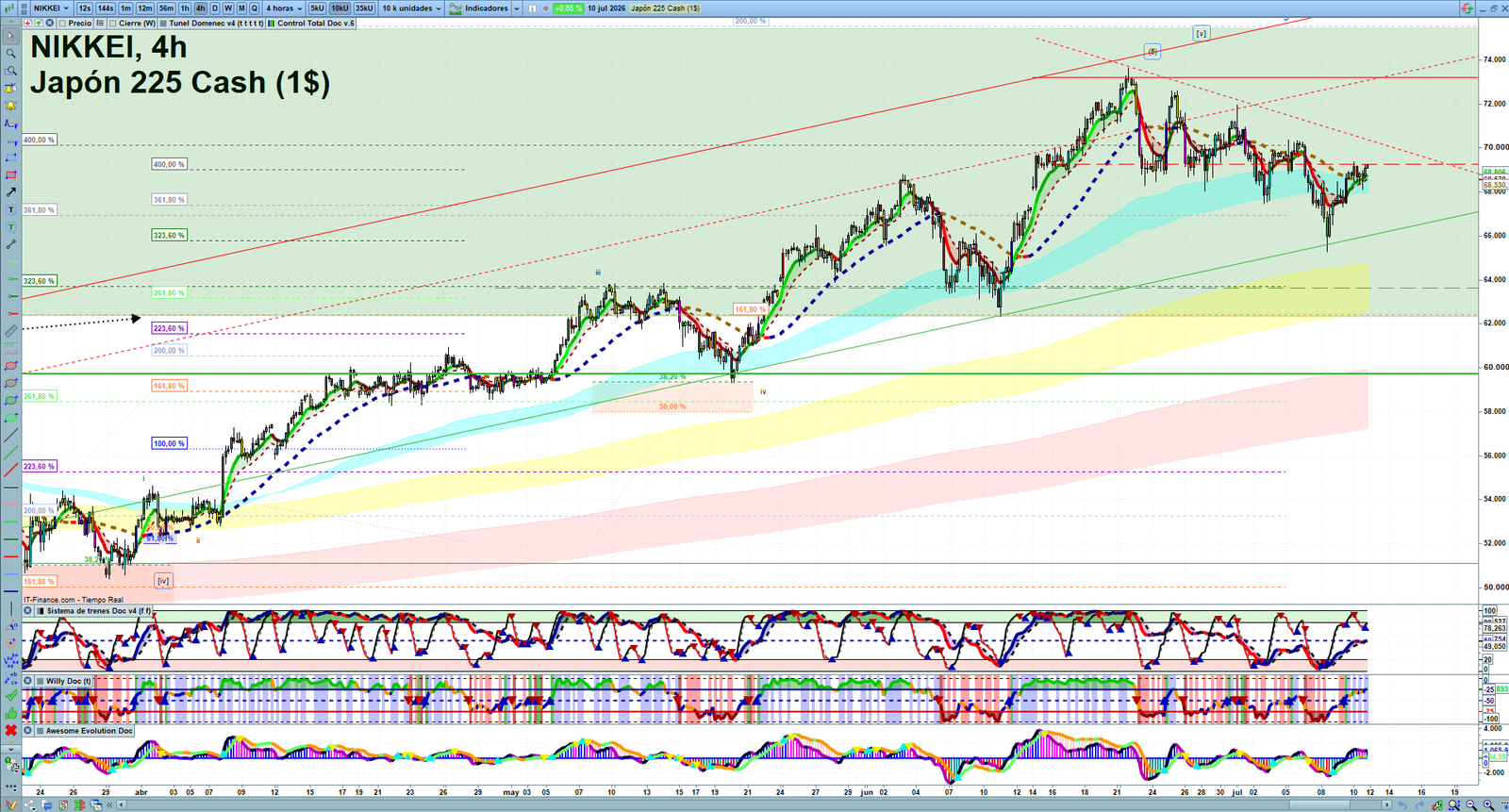Select the green diagonal line tool

click(11, 453)
